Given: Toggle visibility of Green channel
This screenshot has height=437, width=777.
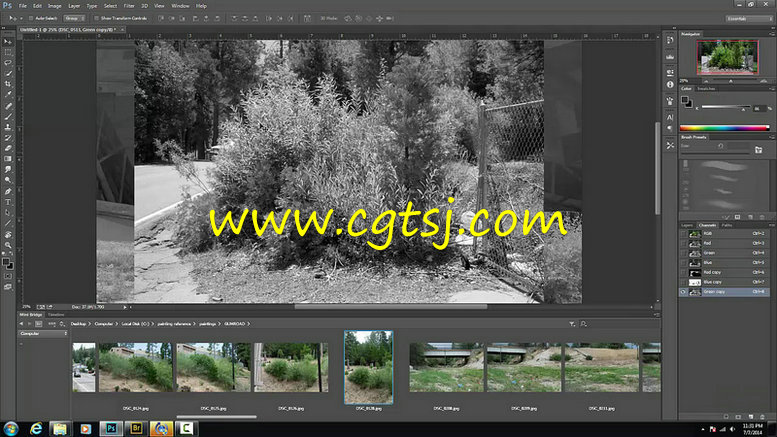Looking at the screenshot, I should pos(683,253).
